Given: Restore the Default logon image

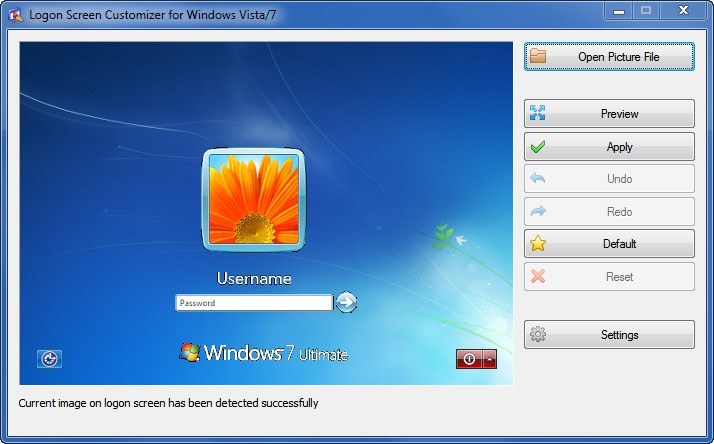Looking at the screenshot, I should (x=609, y=244).
